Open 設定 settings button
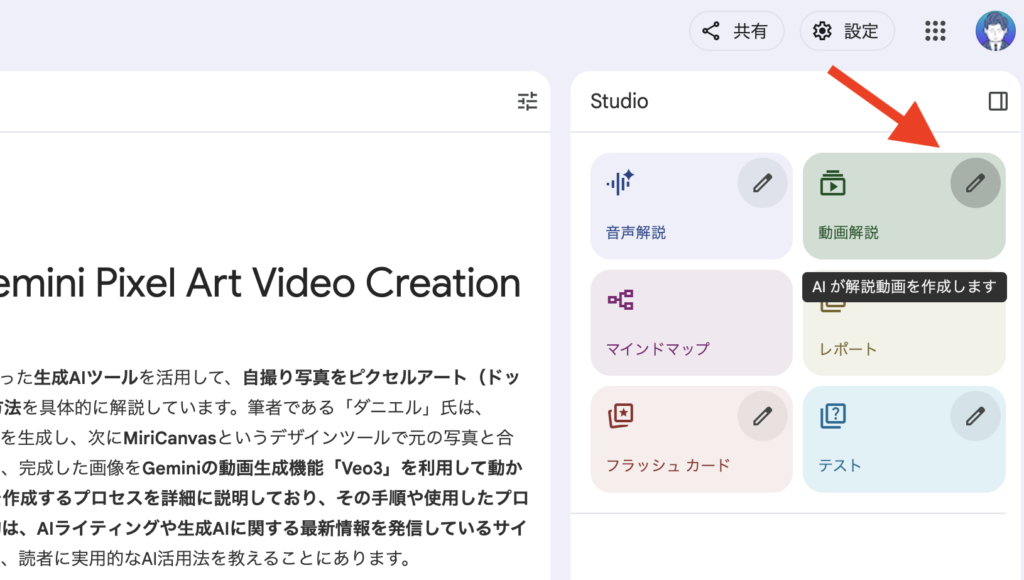The image size is (1024, 580). pos(847,31)
